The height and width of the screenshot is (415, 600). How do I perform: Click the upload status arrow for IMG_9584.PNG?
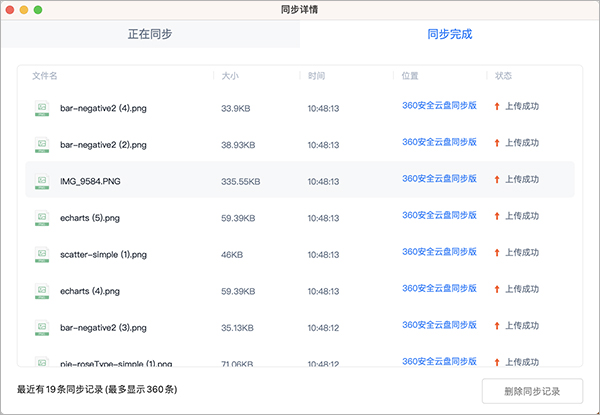(x=497, y=180)
